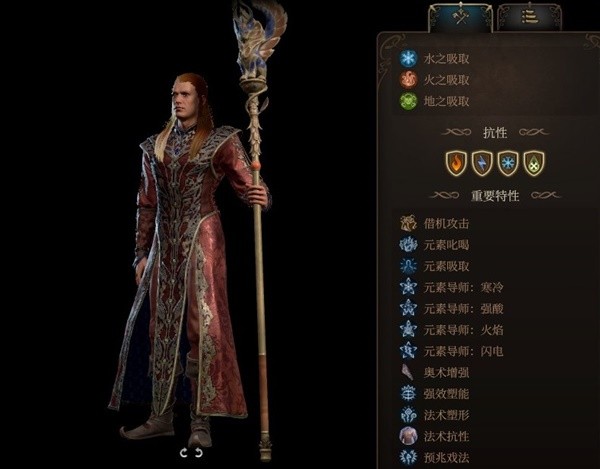Click the 元素吸取 feature icon

(x=408, y=266)
